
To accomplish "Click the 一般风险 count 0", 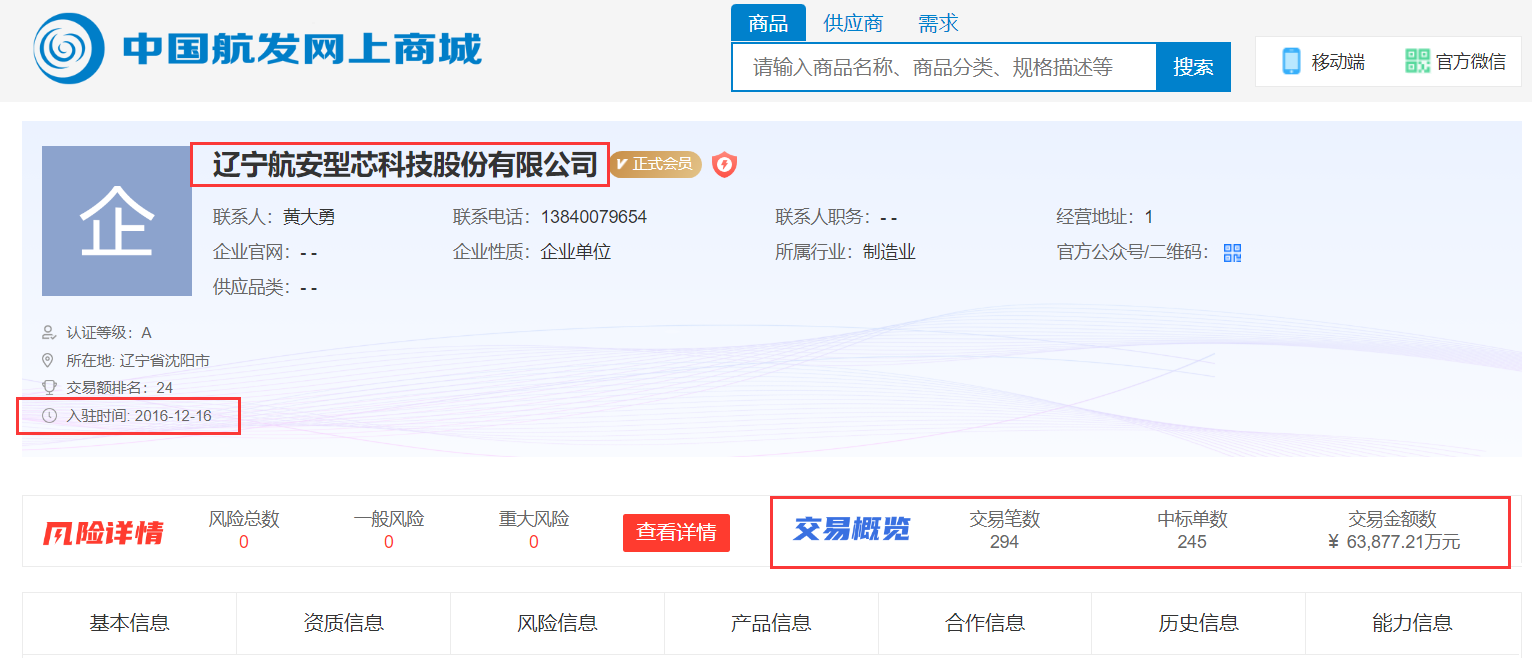I will (389, 542).
